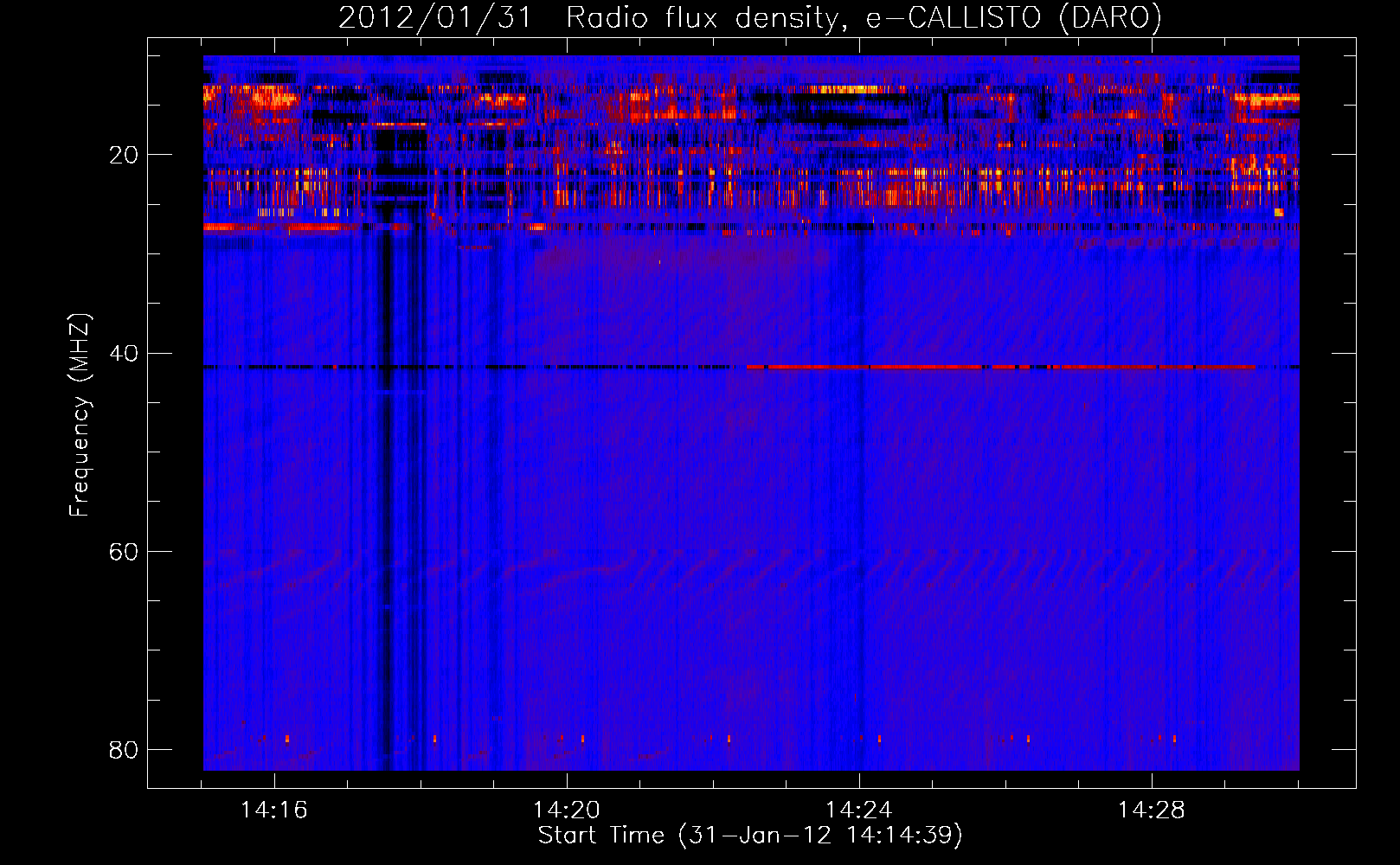Click the "14:20" time tick label
The image size is (1400, 865).
point(567,811)
